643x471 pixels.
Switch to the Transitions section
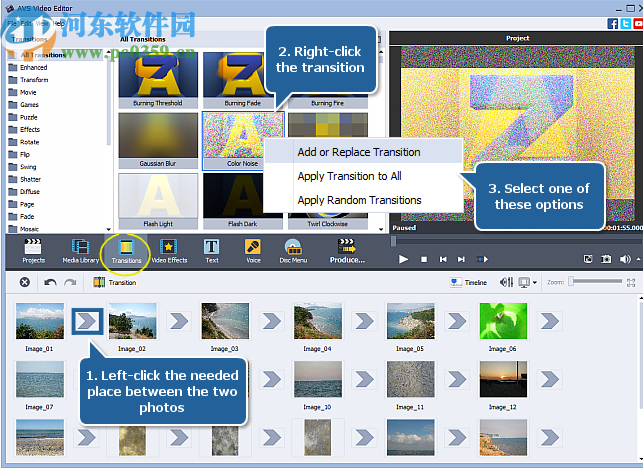coord(126,251)
